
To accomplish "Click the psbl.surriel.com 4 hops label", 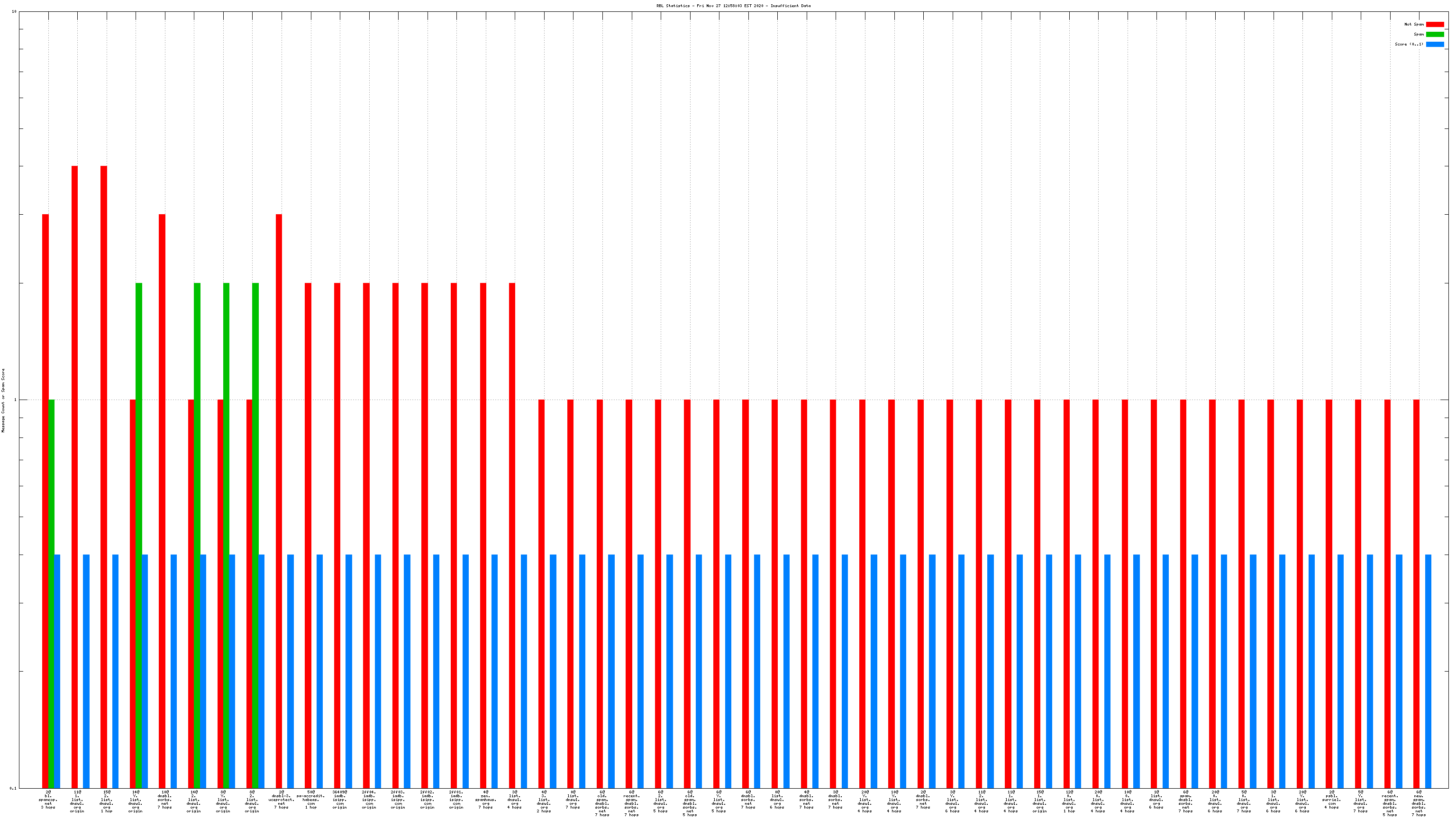I will pyautogui.click(x=1331, y=799).
